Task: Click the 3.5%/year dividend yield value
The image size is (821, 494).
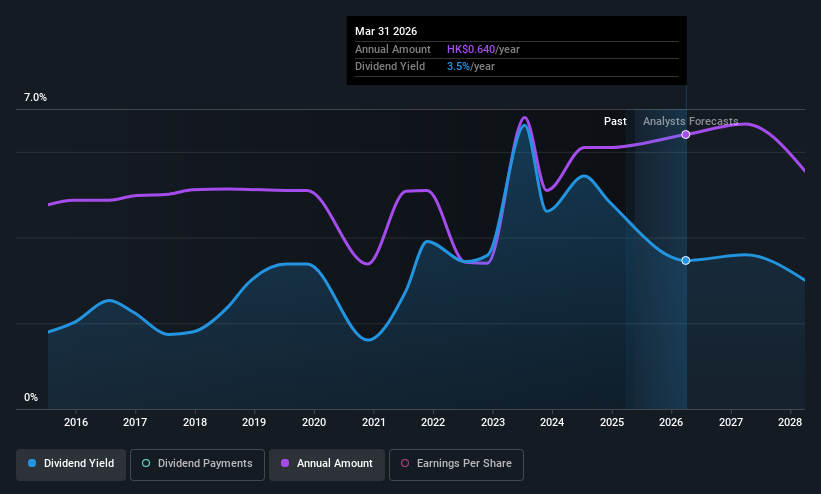Action: click(471, 67)
